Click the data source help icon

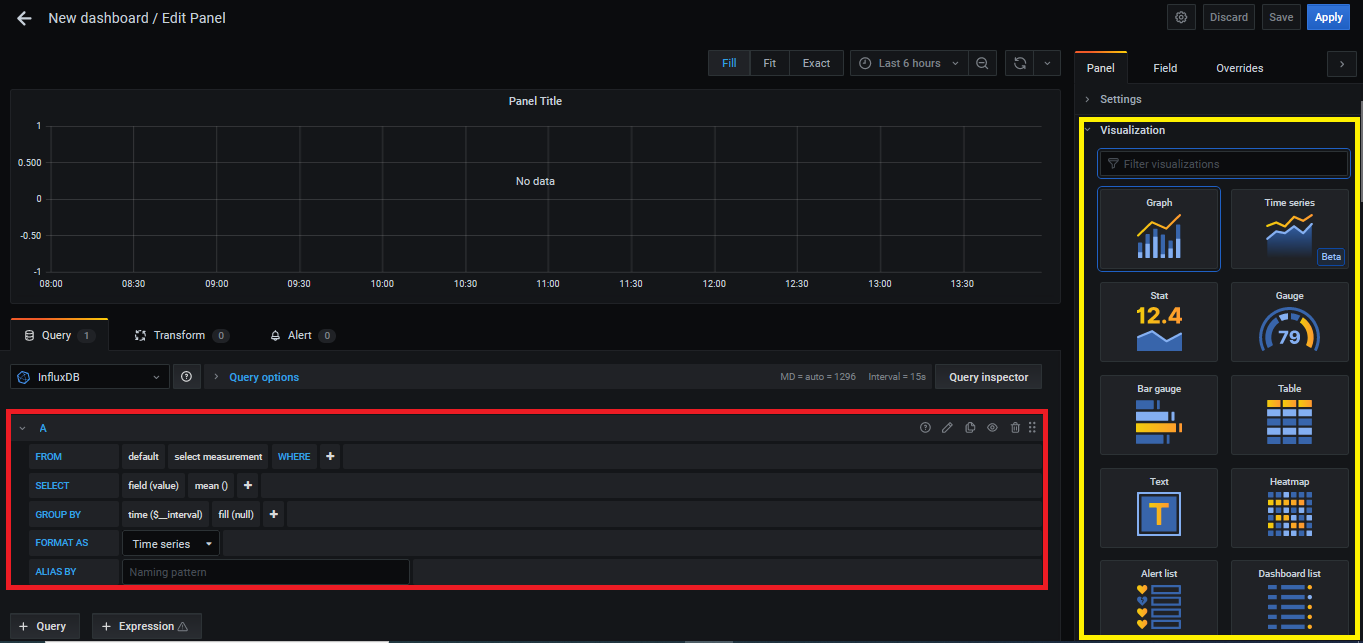pyautogui.click(x=186, y=377)
